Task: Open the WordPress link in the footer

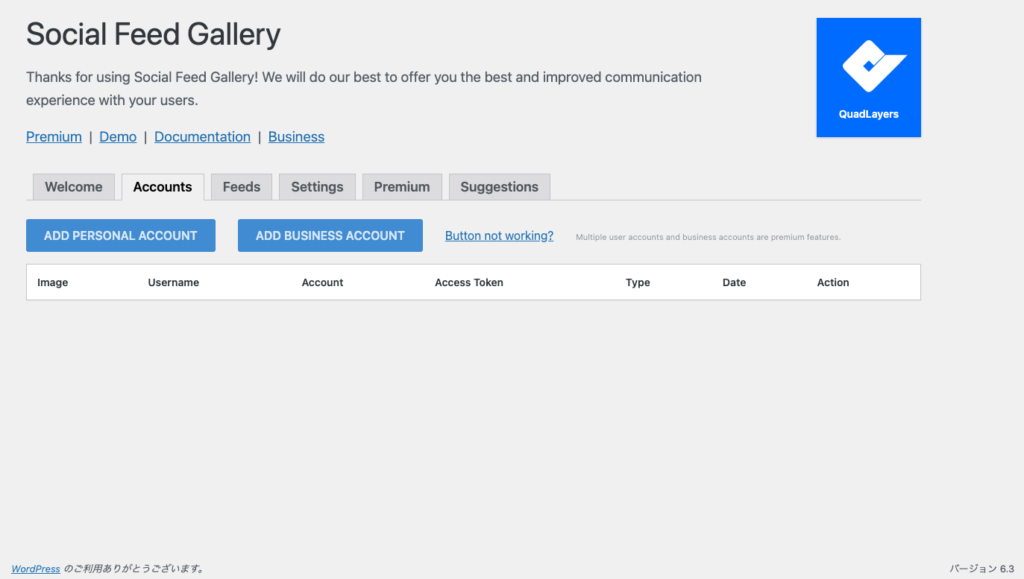Action: click(x=36, y=569)
